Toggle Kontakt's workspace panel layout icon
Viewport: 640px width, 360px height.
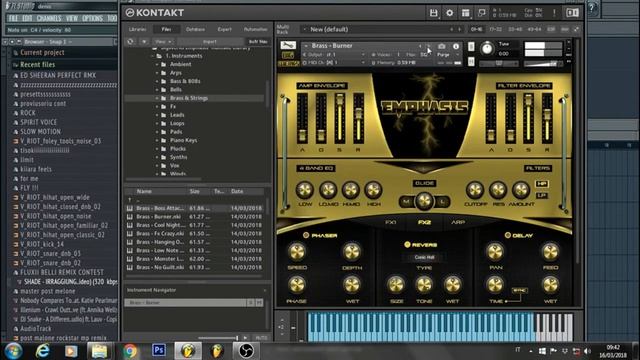466,13
